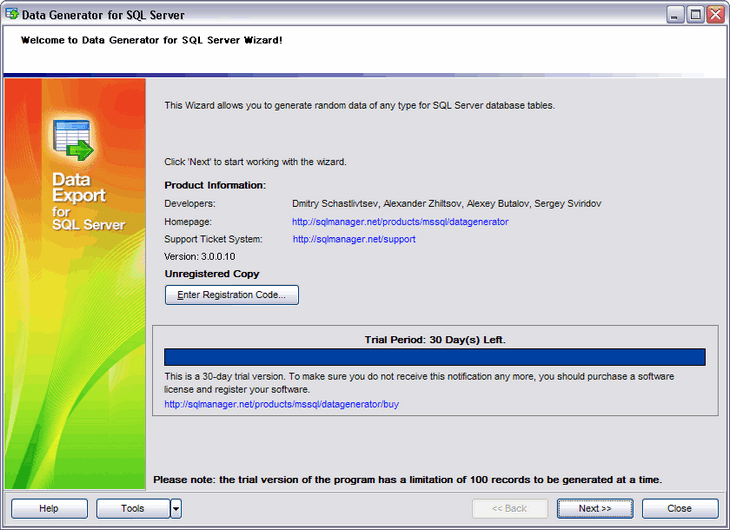Close the window using the red X
Viewport: 730px width, 530px height.
(716, 14)
